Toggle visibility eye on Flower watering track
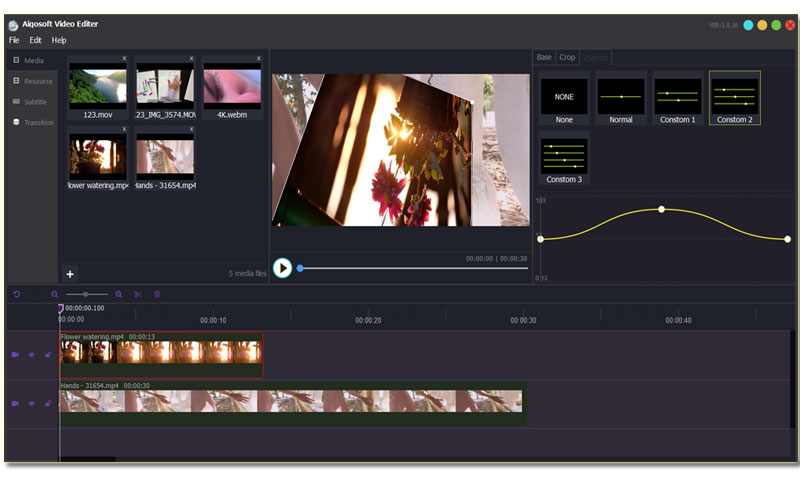Viewport: 800px width, 480px height. tap(31, 355)
